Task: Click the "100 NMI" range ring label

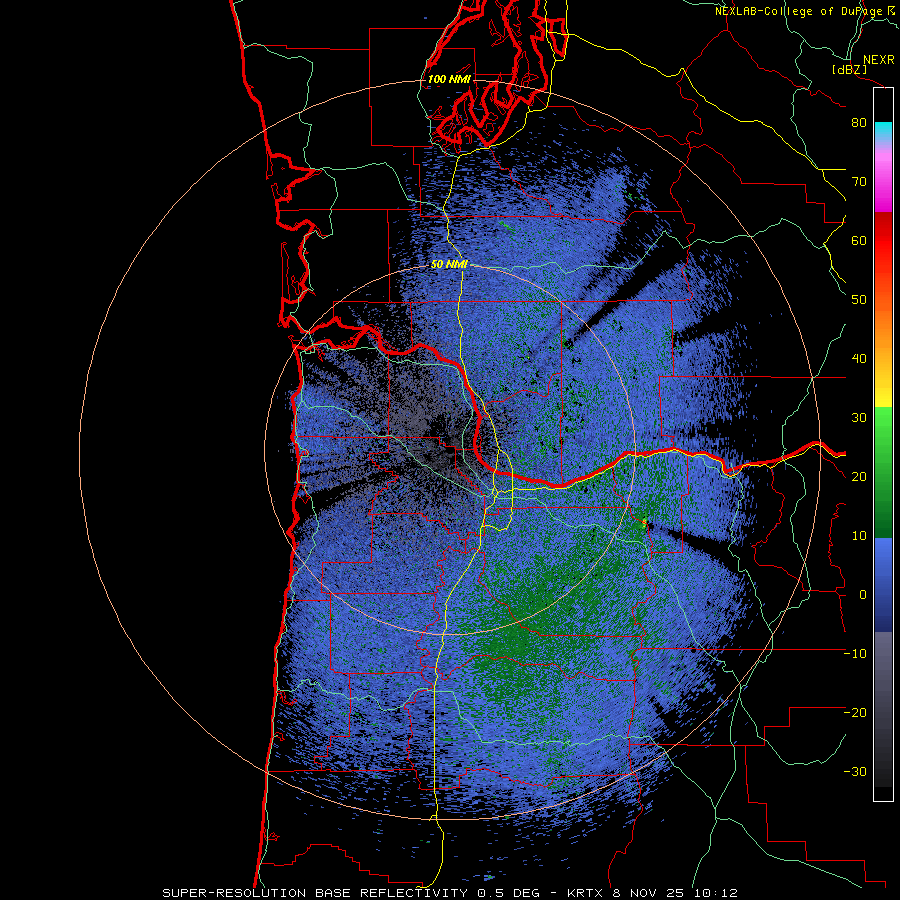Action: pos(449,79)
